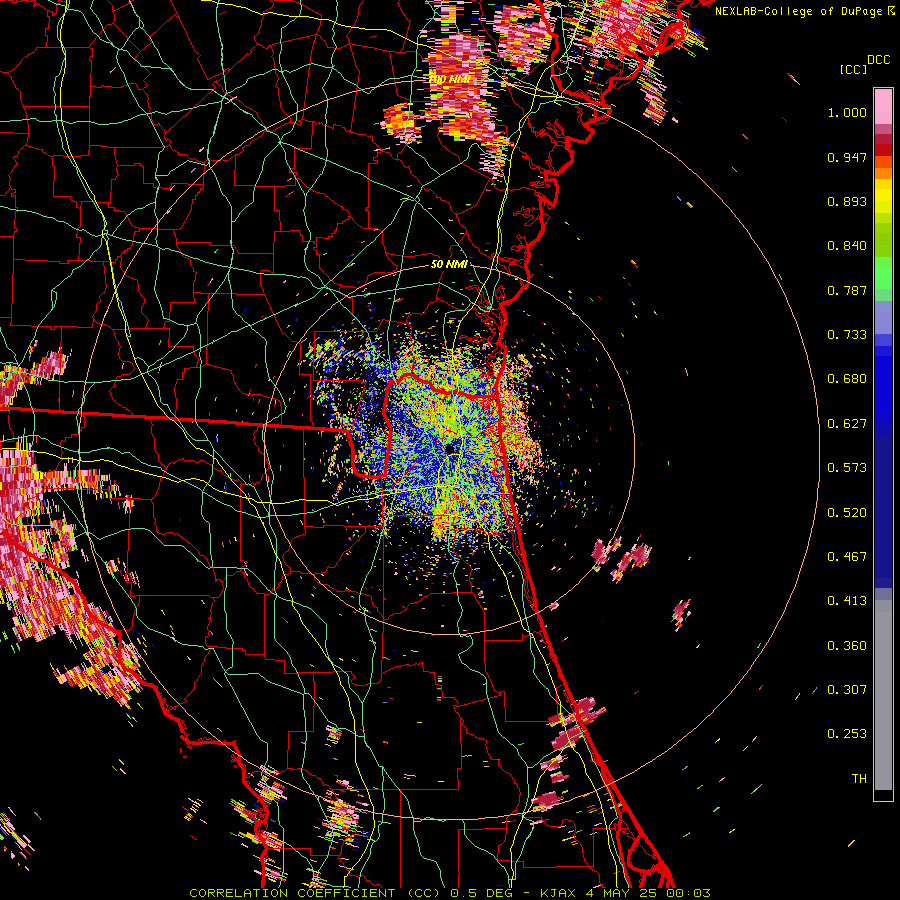Image resolution: width=900 pixels, height=900 pixels.
Task: Select the 0.893 scale value
Action: 847,201
